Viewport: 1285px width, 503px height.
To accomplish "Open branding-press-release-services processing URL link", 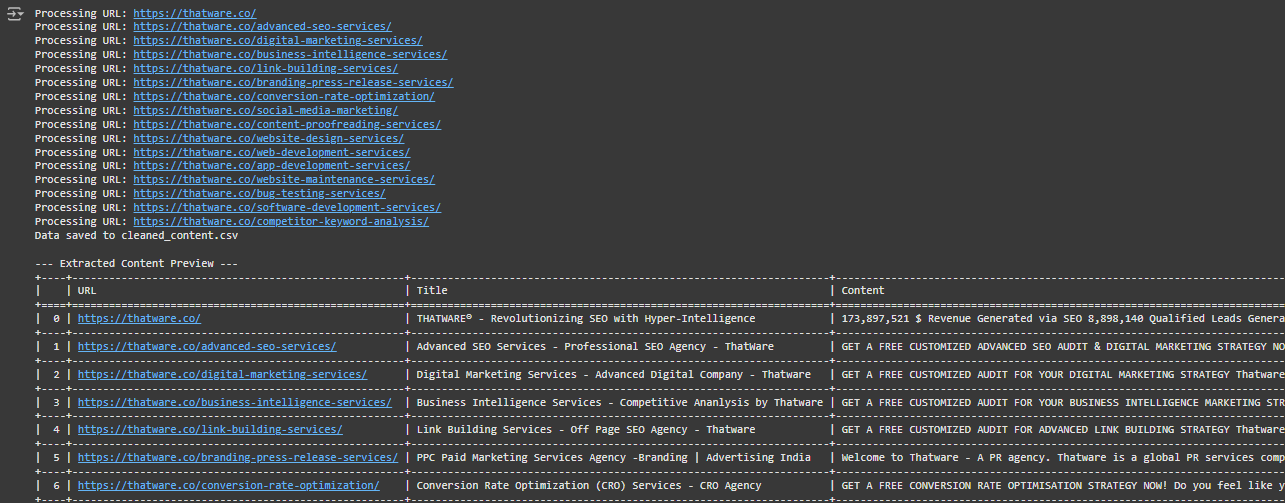I will [293, 83].
